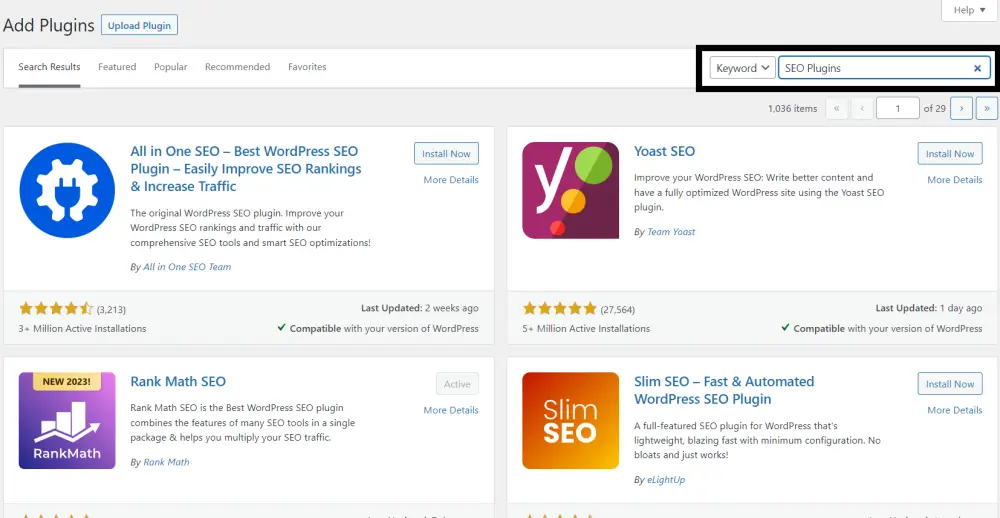Open More Details for Slim SEO

click(955, 410)
